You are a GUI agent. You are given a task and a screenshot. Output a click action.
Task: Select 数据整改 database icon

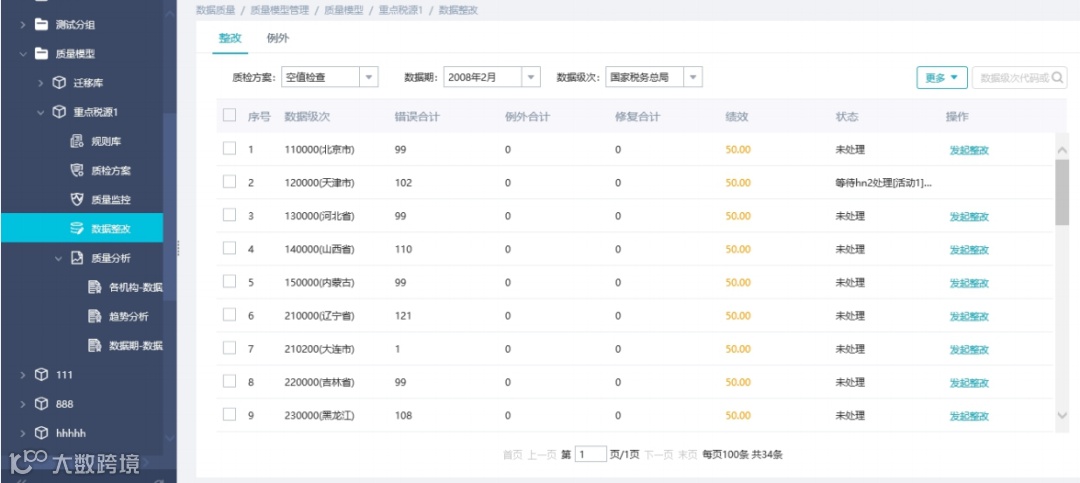click(x=77, y=228)
